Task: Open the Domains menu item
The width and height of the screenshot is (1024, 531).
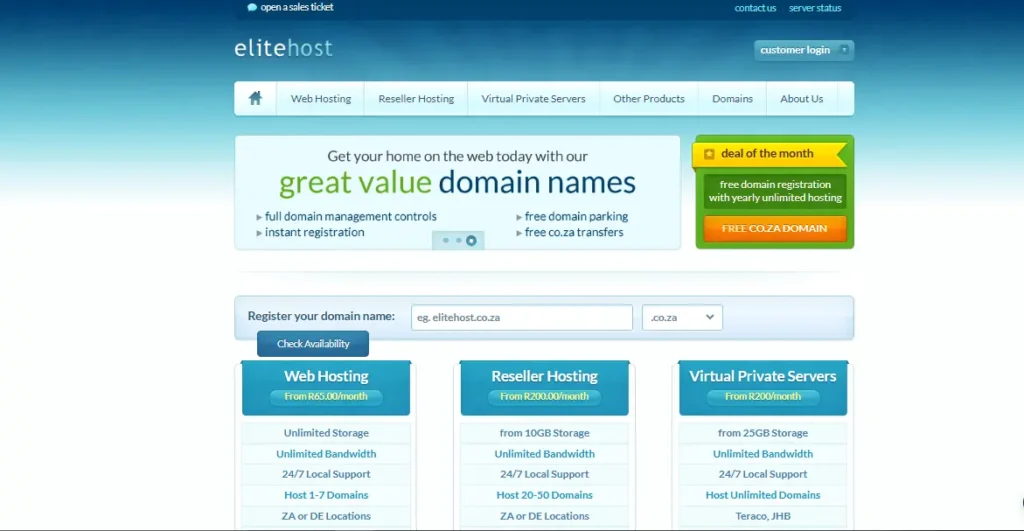Action: point(732,99)
